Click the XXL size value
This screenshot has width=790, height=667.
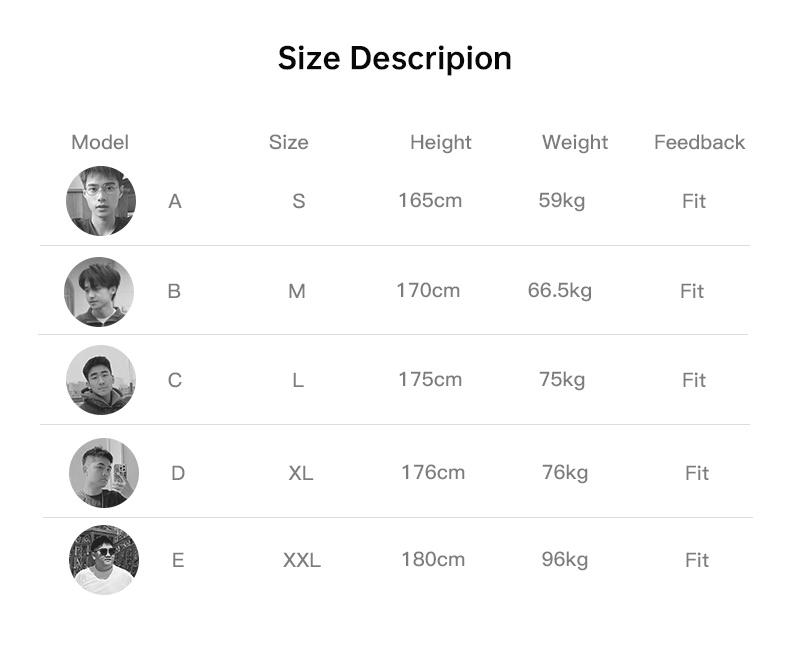(301, 560)
